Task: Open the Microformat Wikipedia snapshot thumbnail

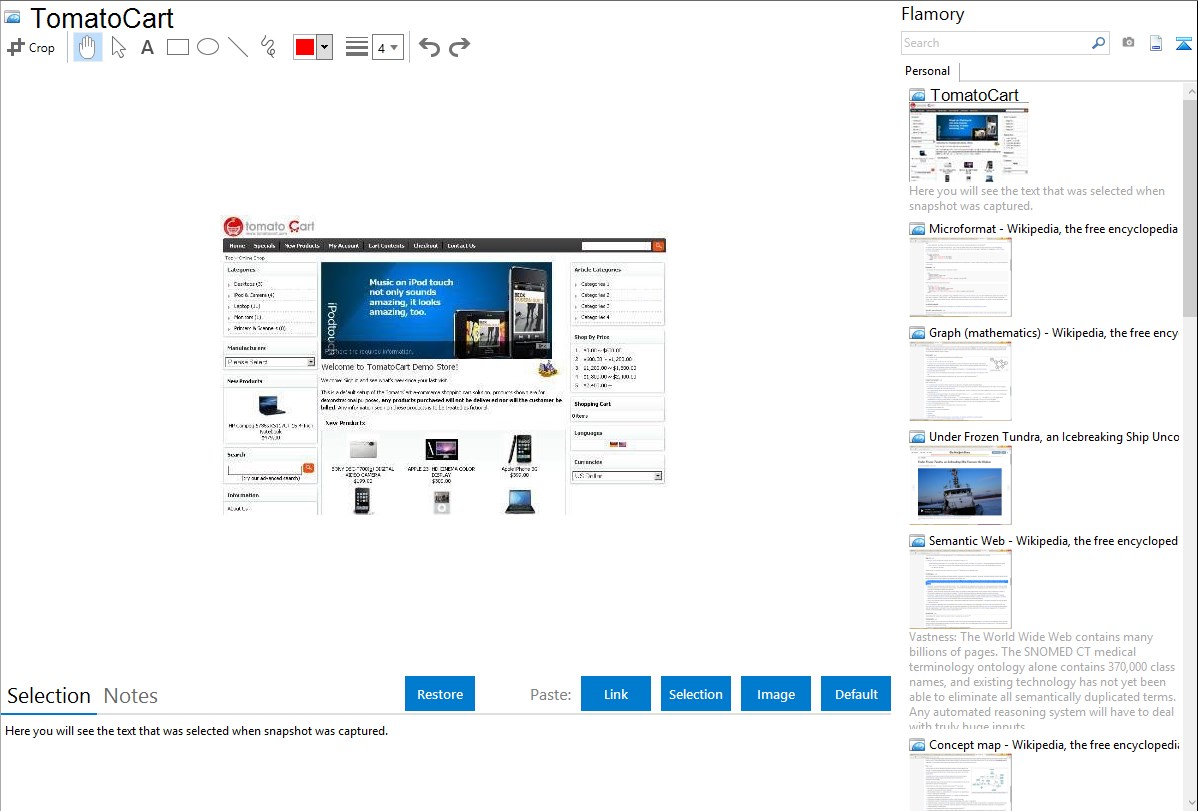Action: coord(960,277)
